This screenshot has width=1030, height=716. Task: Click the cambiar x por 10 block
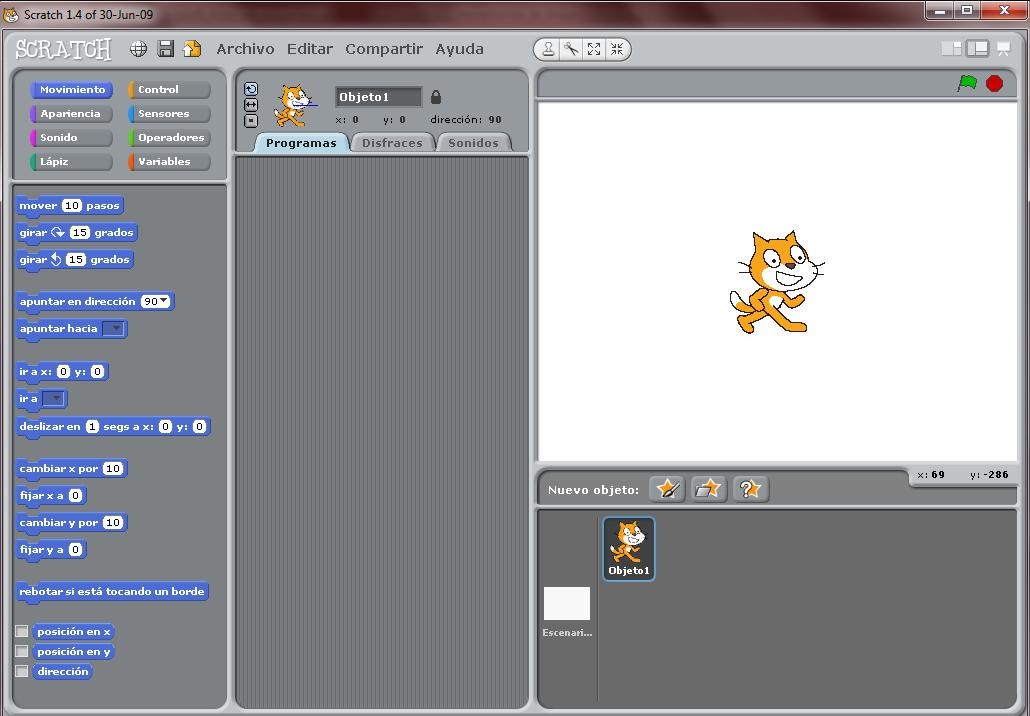click(x=71, y=468)
